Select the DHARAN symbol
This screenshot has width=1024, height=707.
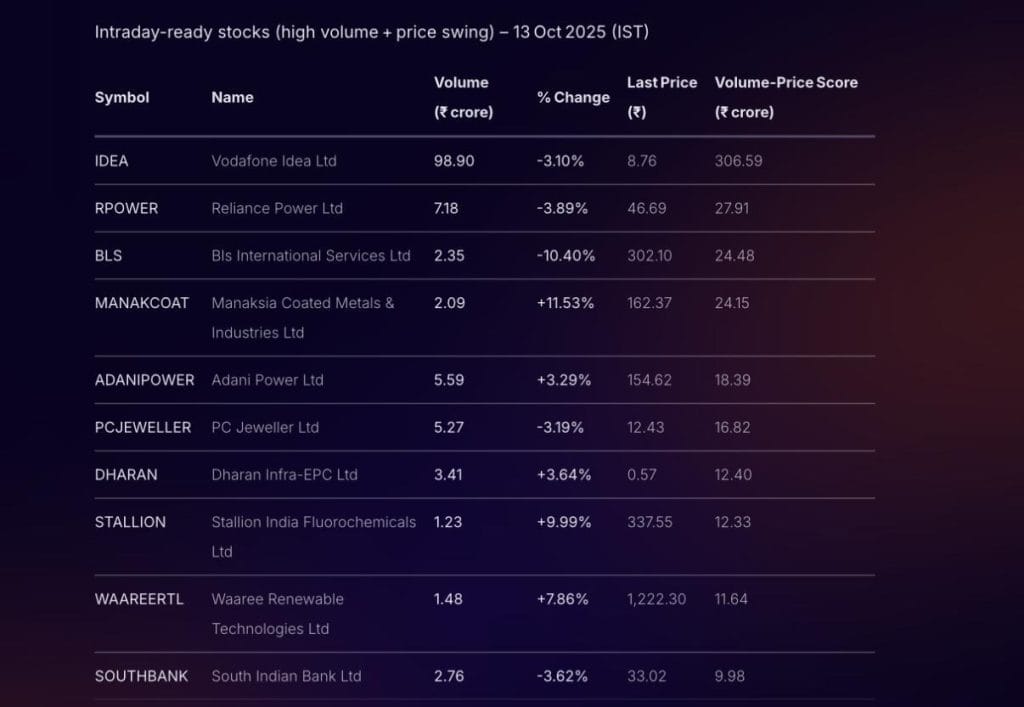click(126, 474)
